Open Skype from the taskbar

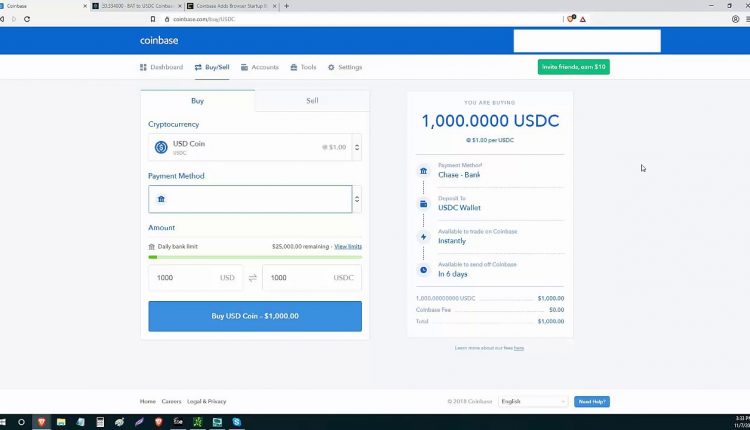tap(237, 422)
